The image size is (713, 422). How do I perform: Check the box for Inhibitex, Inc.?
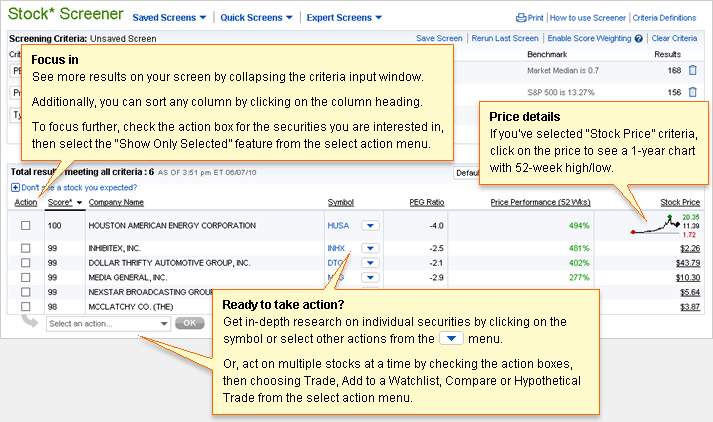26,249
